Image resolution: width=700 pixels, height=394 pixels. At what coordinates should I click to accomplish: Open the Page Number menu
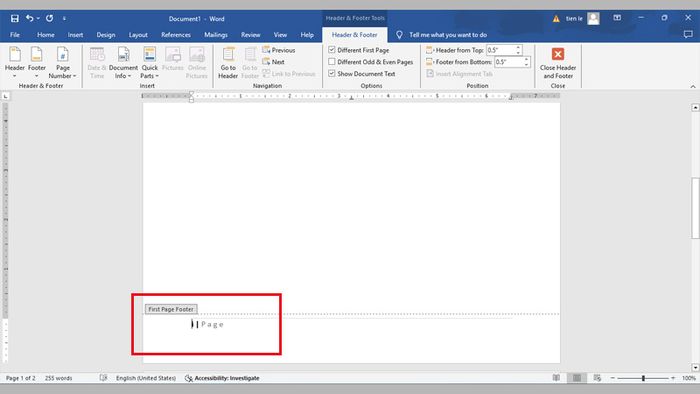click(x=62, y=62)
